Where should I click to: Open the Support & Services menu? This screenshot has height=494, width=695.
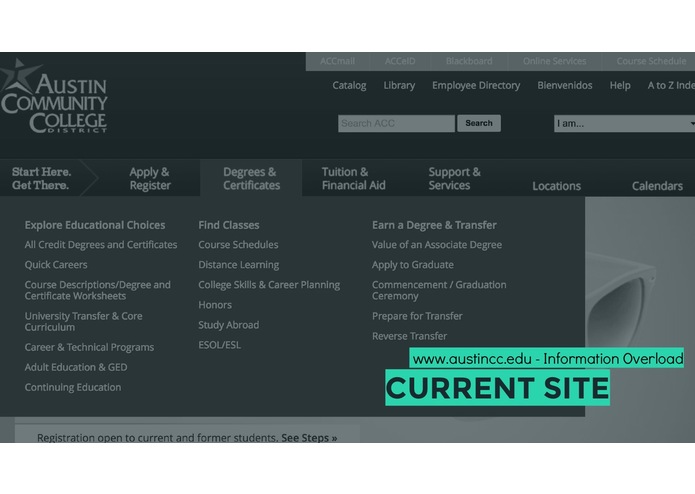click(x=454, y=179)
